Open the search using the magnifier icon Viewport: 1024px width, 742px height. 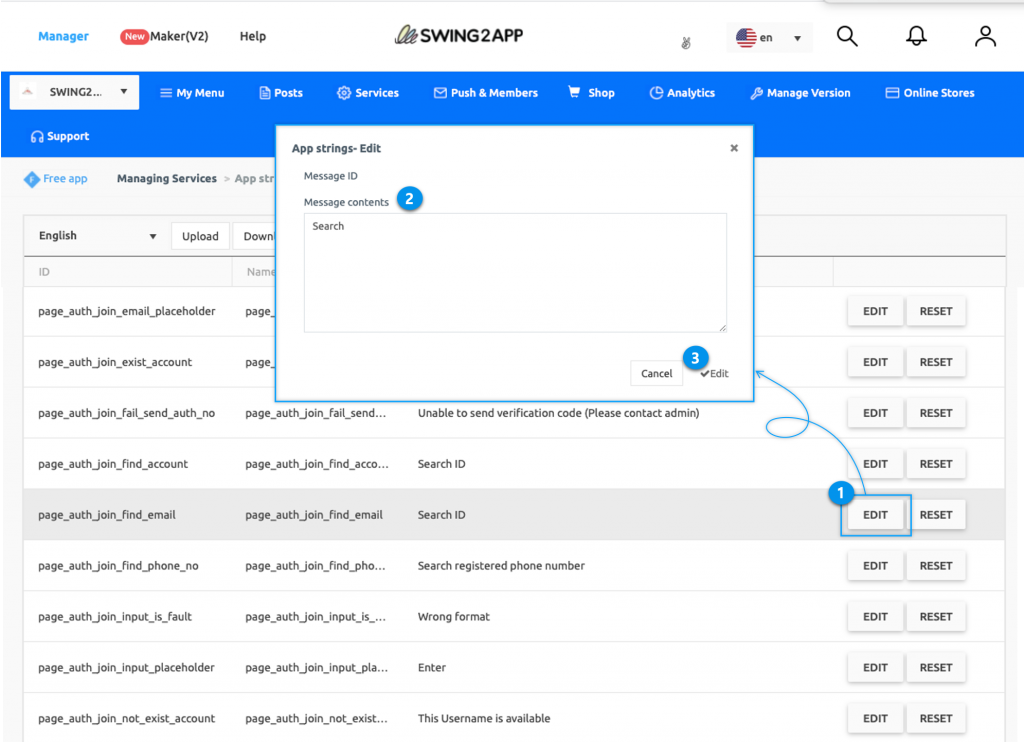pos(847,35)
